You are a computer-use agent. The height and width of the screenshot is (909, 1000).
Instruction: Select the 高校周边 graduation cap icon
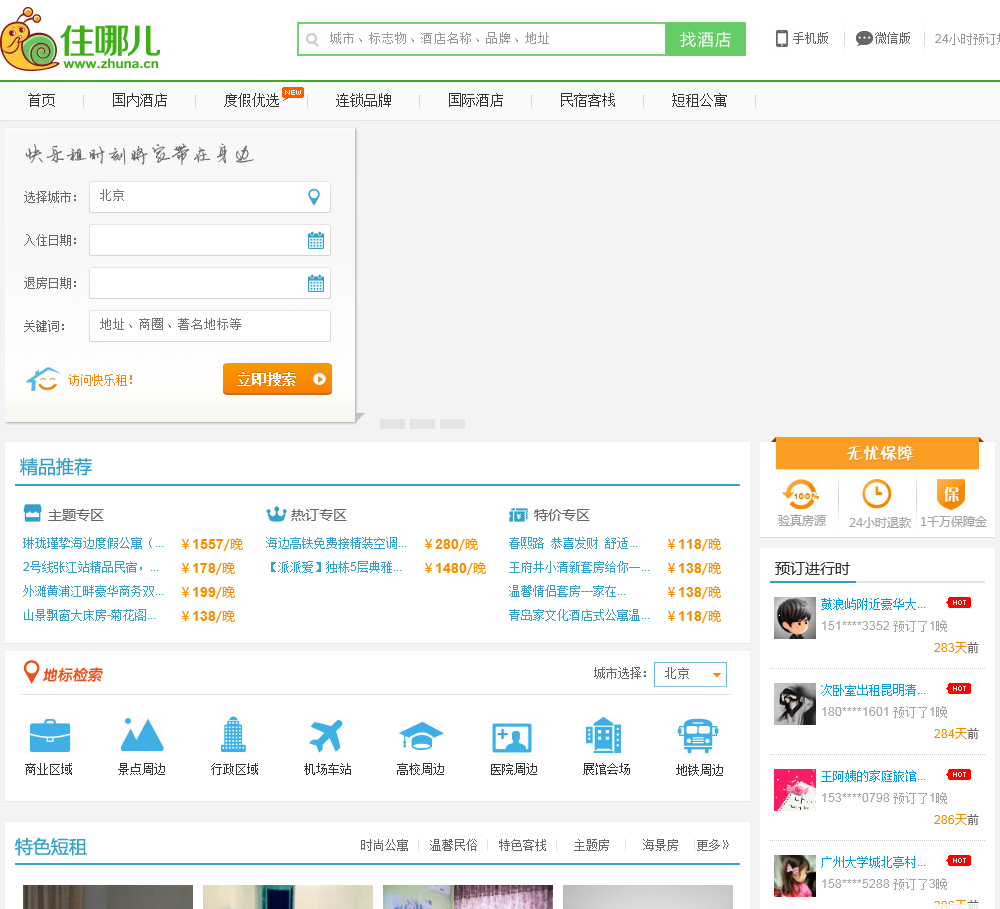(420, 735)
